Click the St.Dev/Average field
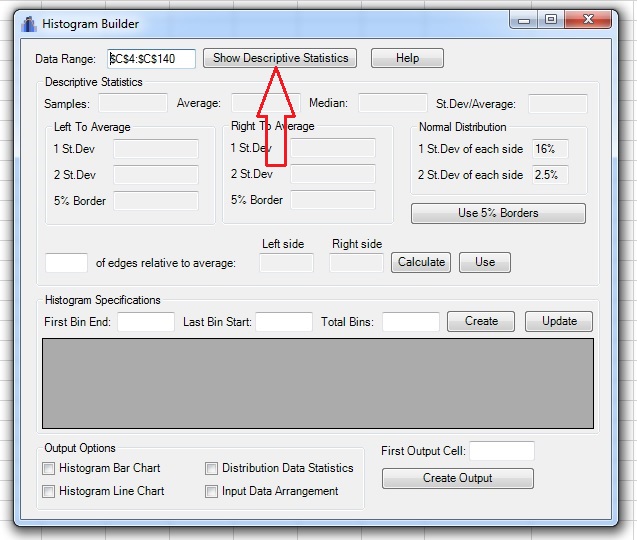637x540 pixels. [557, 104]
